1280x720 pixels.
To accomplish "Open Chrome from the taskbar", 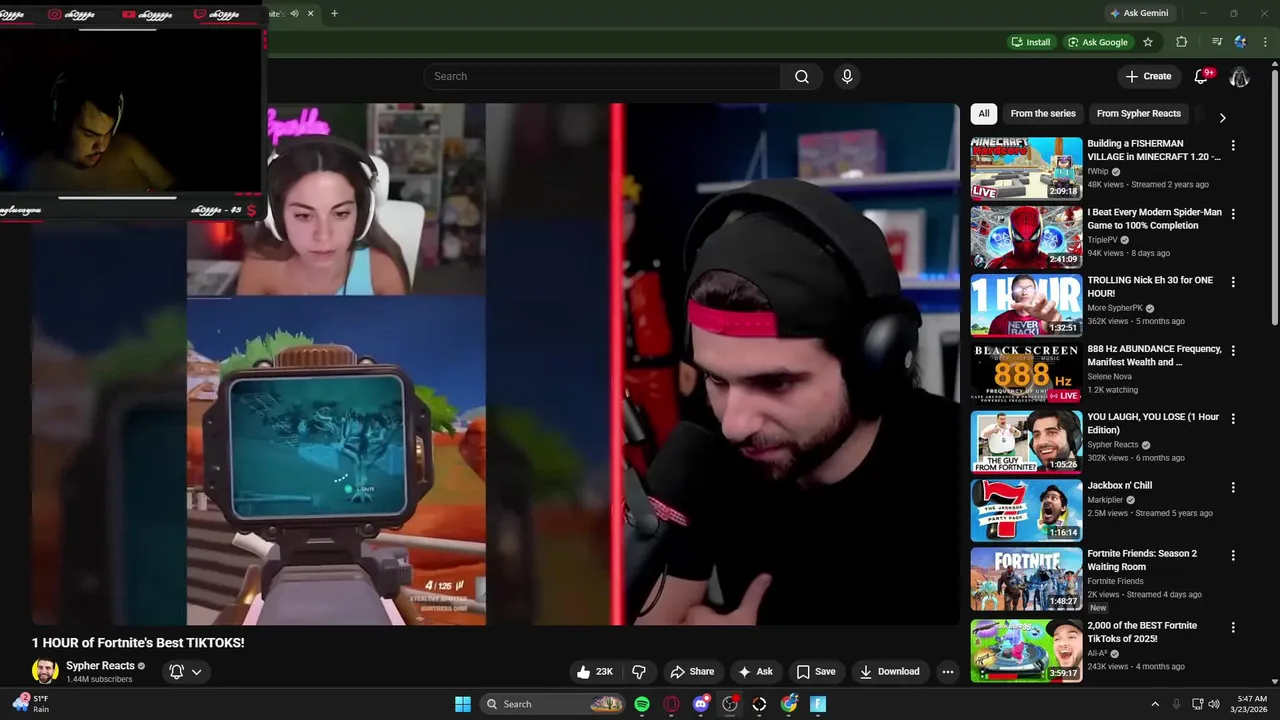I will coord(789,704).
